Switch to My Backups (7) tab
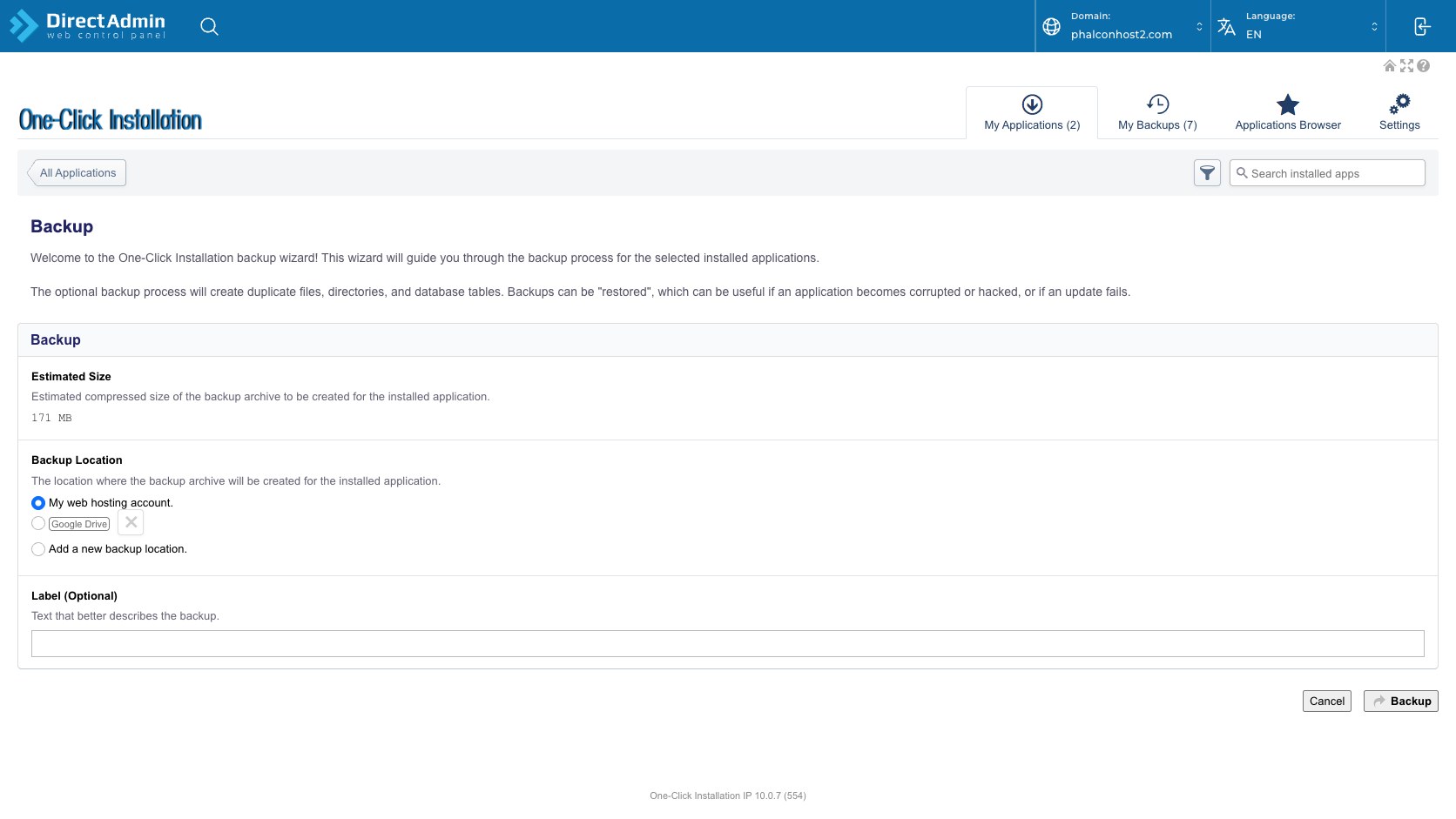This screenshot has height=819, width=1456. (1157, 113)
